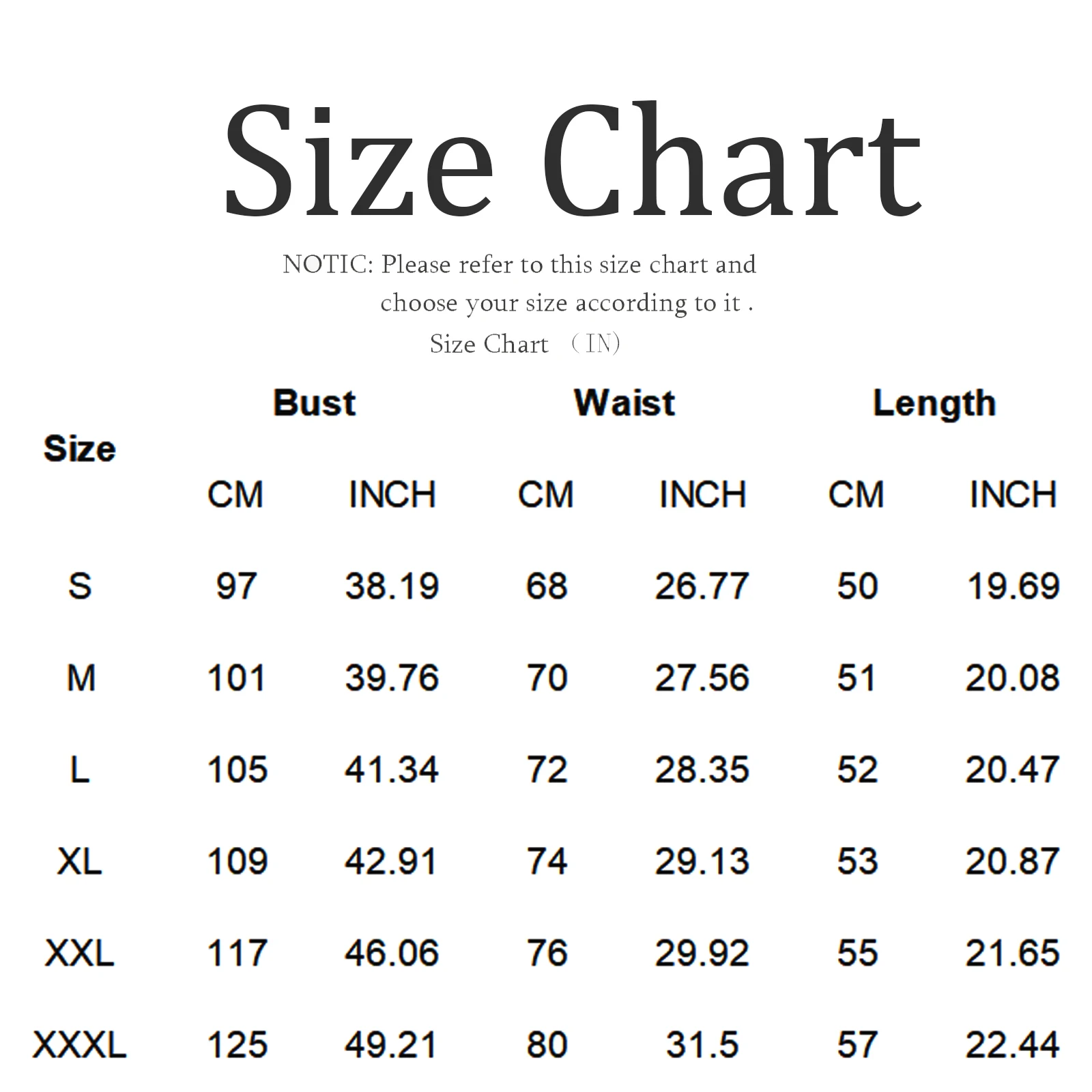Click the NOTIC notice text line
This screenshot has width=1092, height=1092.
(x=519, y=265)
